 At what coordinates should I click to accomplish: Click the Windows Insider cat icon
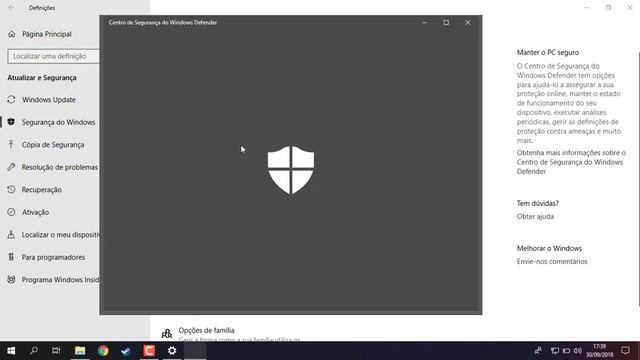(x=11, y=280)
